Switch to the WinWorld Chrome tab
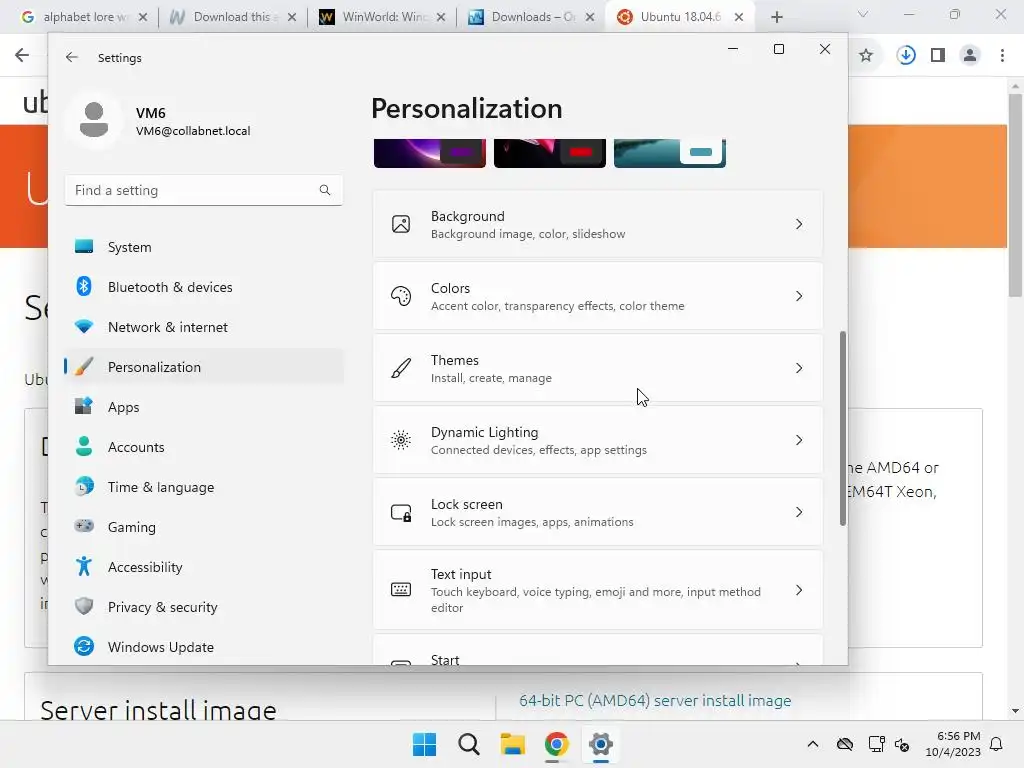 [382, 17]
